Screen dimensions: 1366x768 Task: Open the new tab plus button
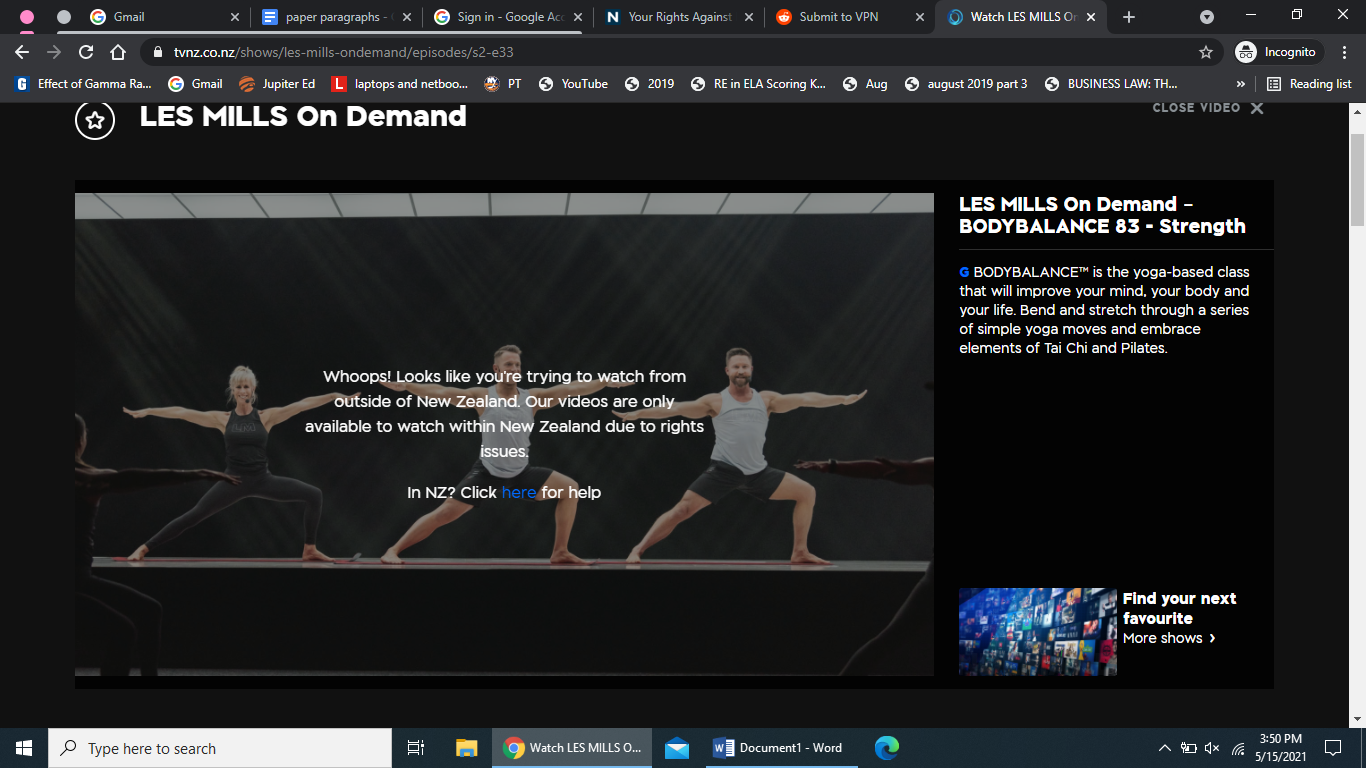[x=1129, y=17]
